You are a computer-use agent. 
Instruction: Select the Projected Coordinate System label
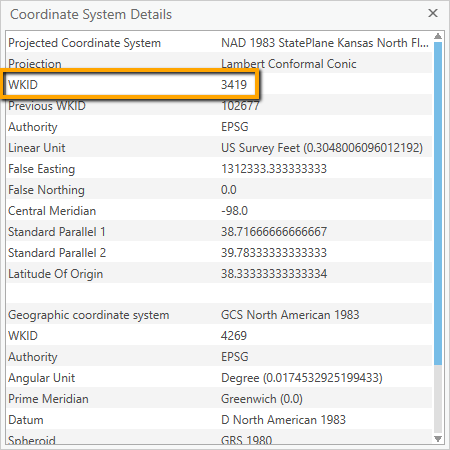click(85, 43)
